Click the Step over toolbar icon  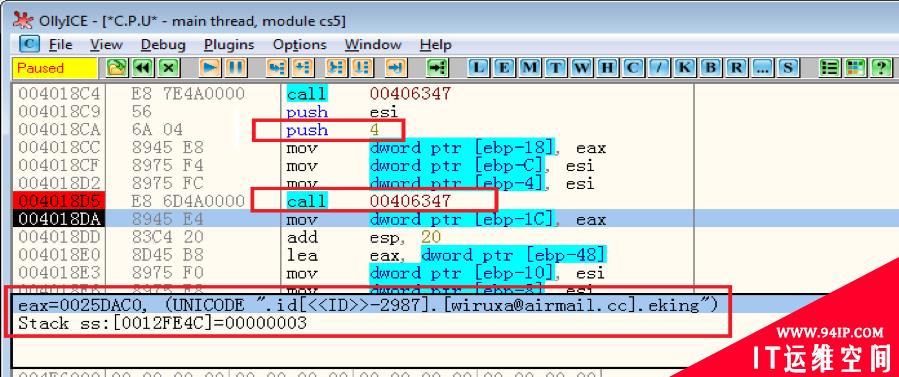point(303,68)
